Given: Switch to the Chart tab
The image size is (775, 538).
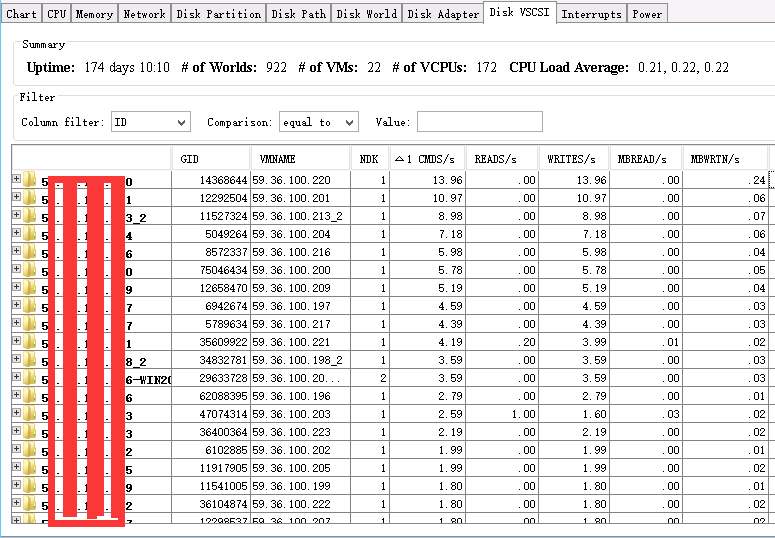Looking at the screenshot, I should (x=21, y=14).
